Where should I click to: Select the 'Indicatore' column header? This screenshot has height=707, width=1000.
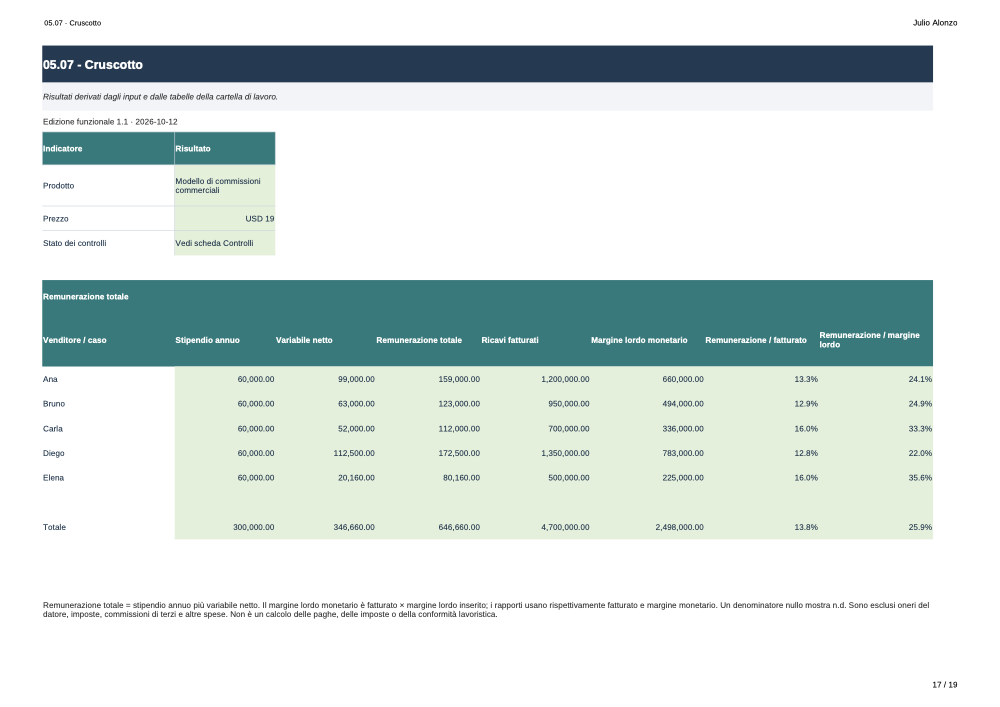(108, 149)
